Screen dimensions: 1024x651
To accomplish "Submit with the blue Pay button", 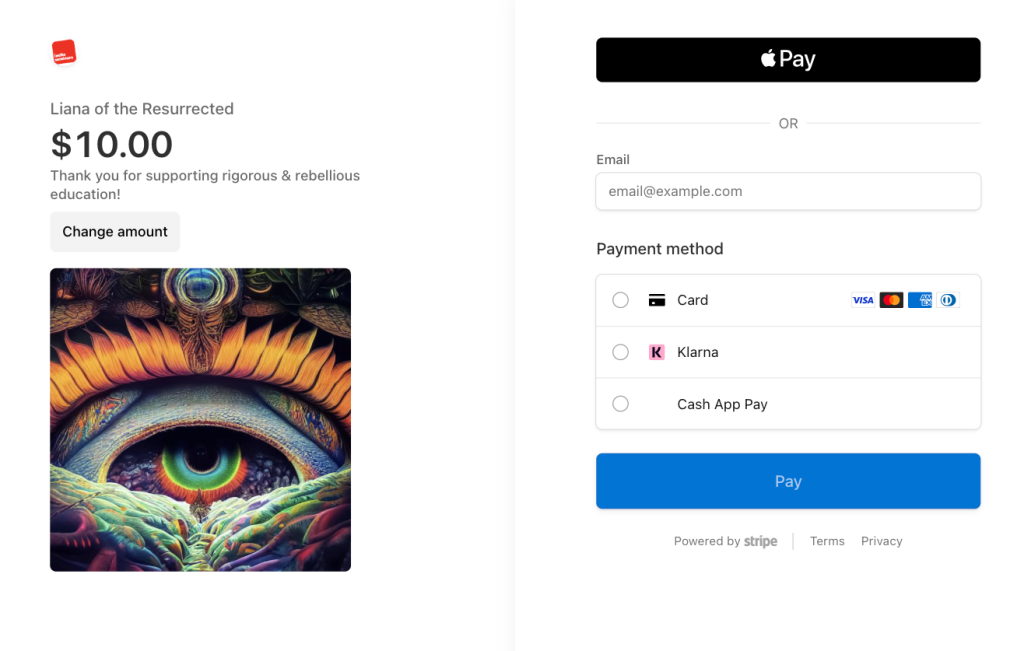I will click(788, 481).
